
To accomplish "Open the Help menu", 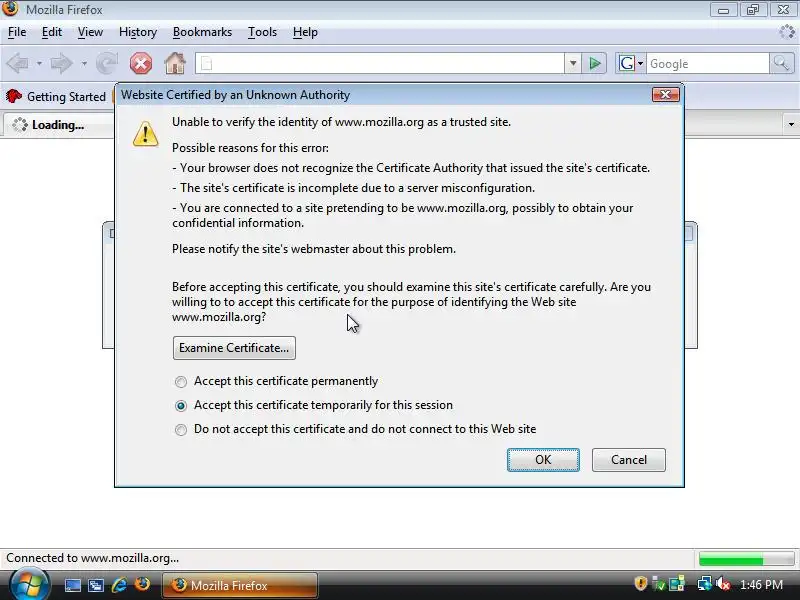I will pyautogui.click(x=305, y=32).
